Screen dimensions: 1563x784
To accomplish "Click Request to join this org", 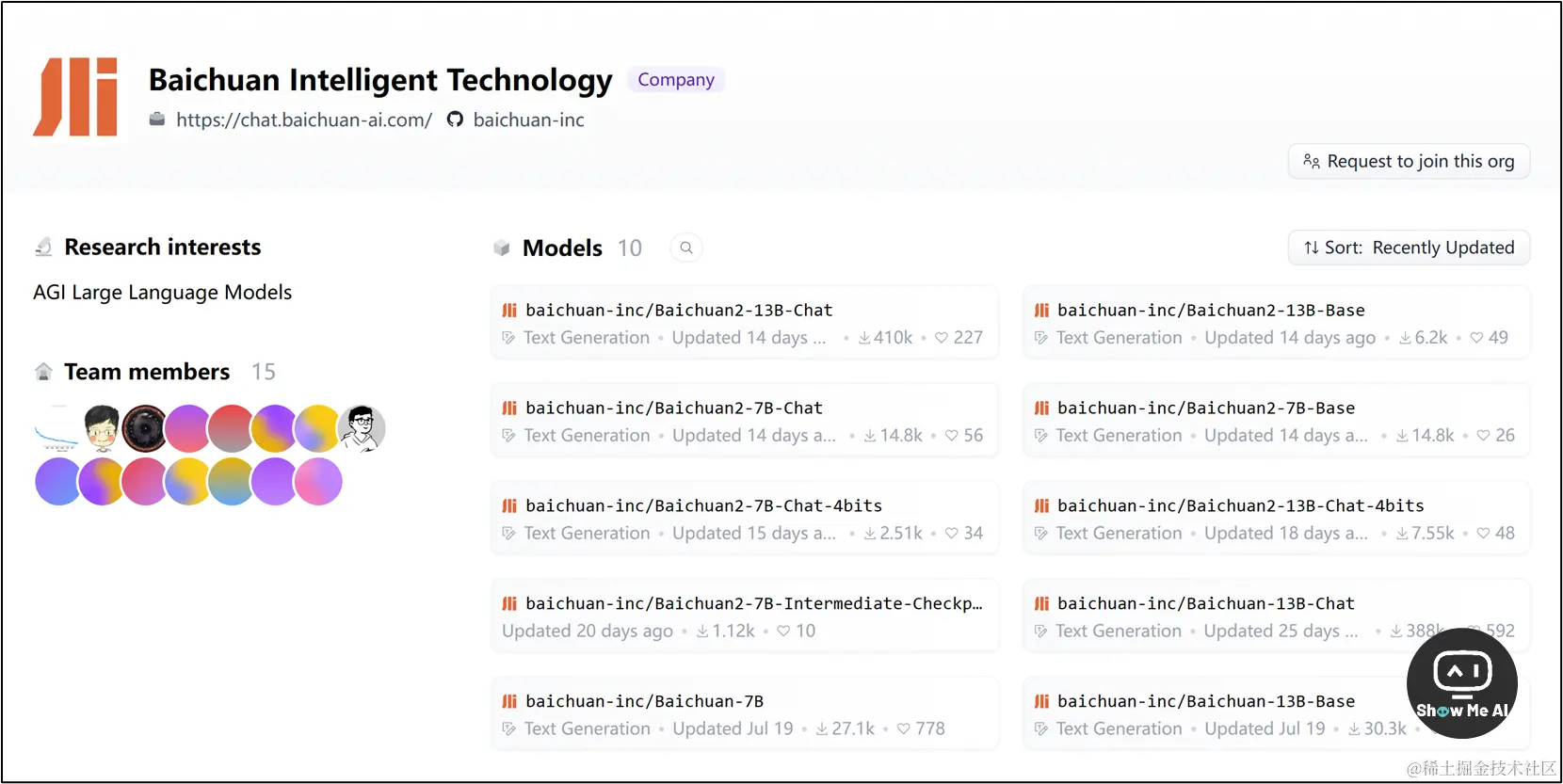I will pos(1409,161).
